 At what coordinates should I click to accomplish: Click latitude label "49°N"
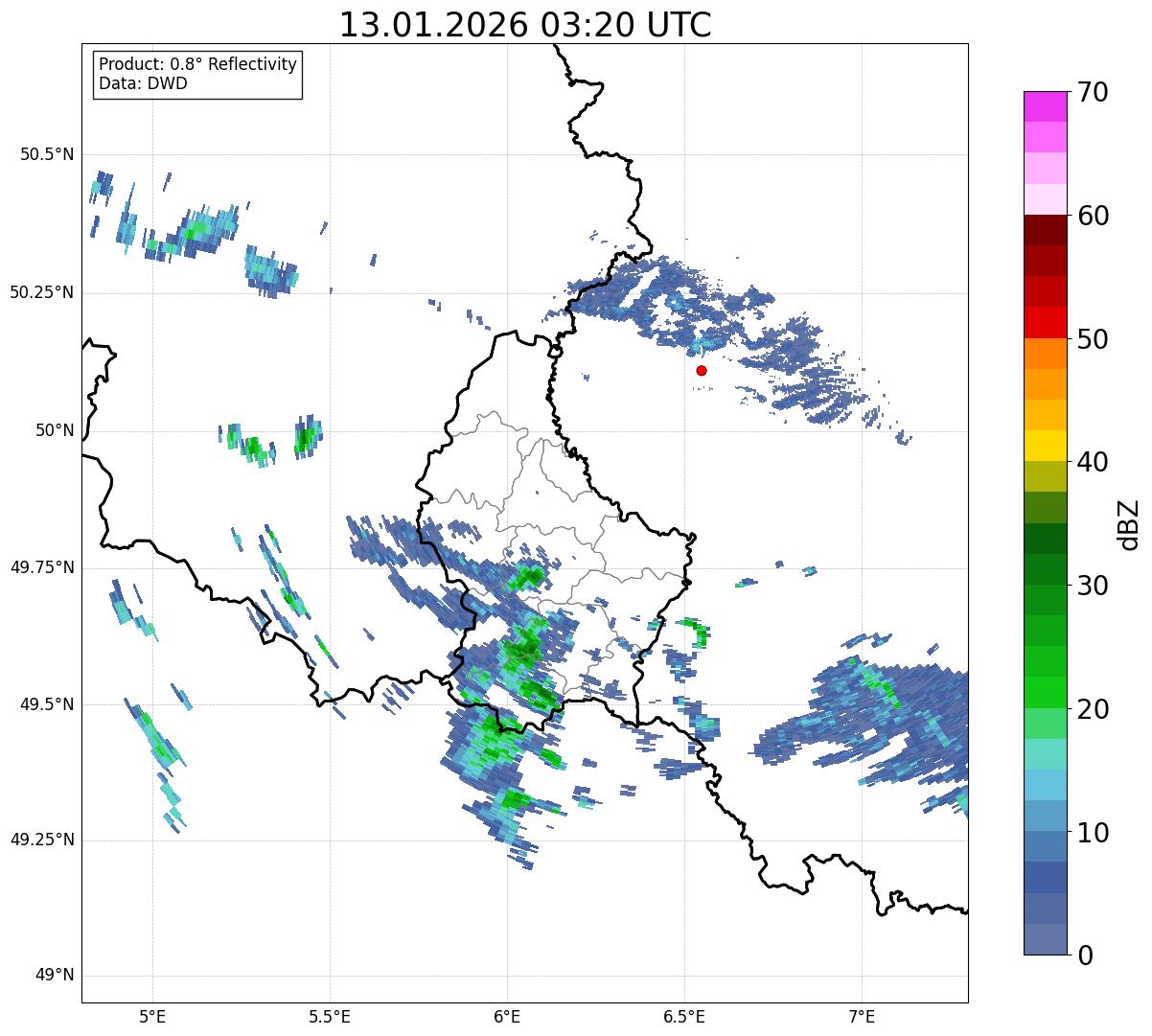pos(55,976)
